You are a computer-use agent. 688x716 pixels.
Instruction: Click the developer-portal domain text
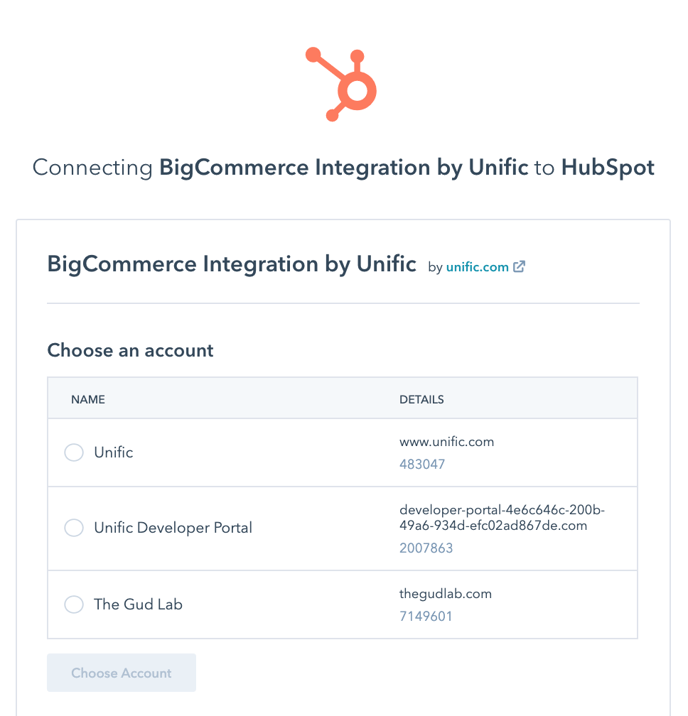502,518
